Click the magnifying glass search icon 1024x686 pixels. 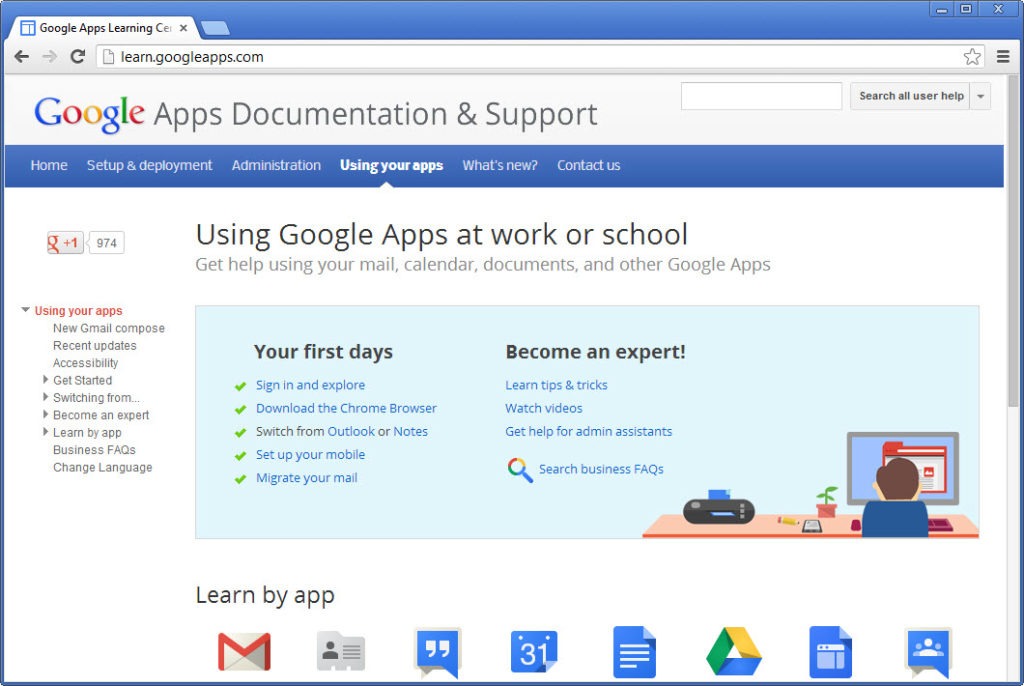click(x=520, y=470)
